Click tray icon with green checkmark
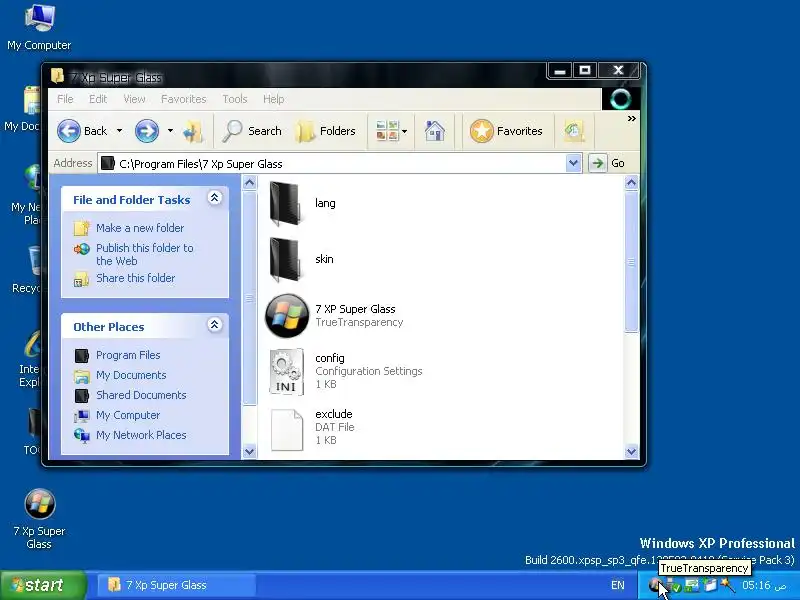This screenshot has height=600, width=800. pyautogui.click(x=673, y=586)
